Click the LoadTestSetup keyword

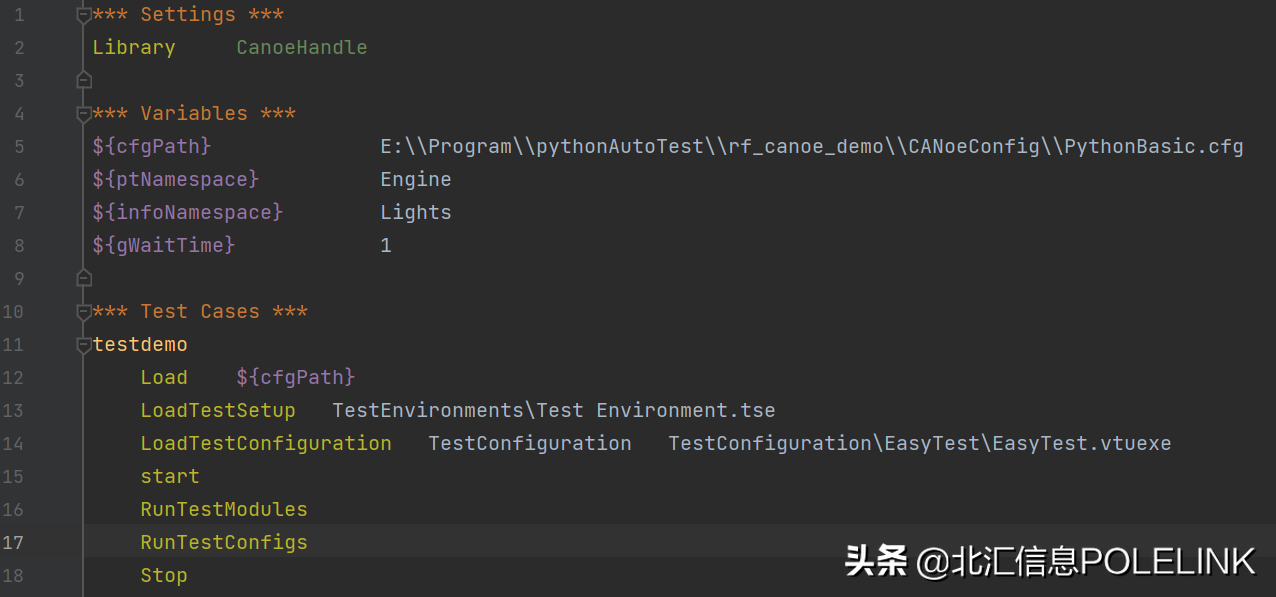pyautogui.click(x=218, y=411)
